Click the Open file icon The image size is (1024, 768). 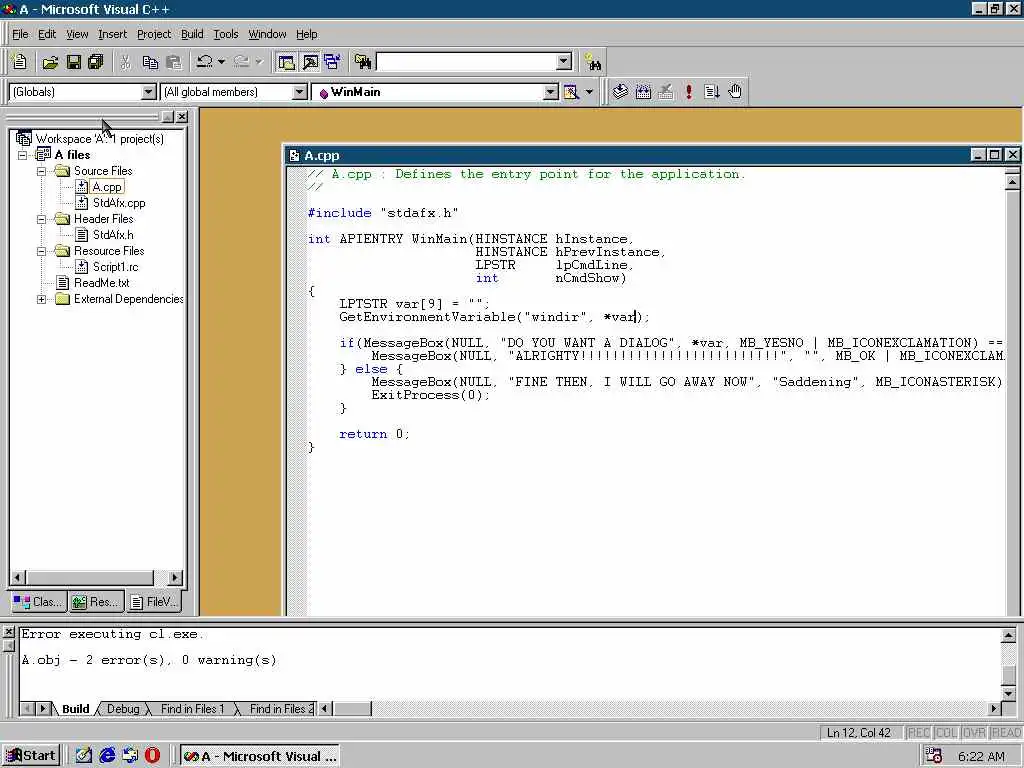coord(50,62)
